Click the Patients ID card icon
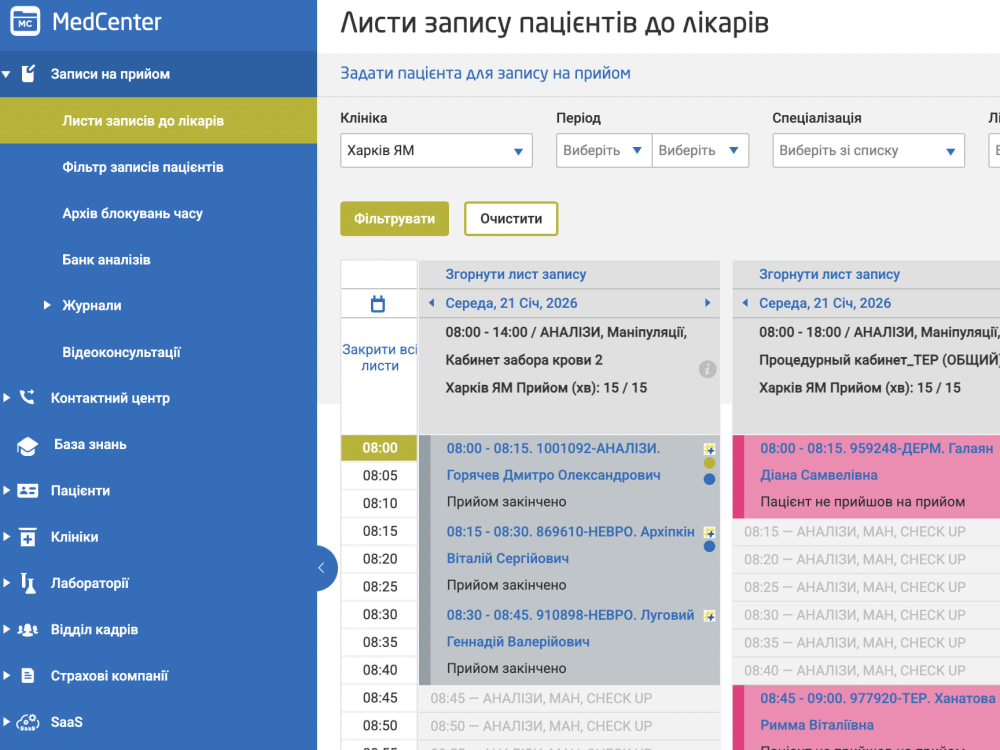Viewport: 1000px width, 750px height. [x=27, y=490]
